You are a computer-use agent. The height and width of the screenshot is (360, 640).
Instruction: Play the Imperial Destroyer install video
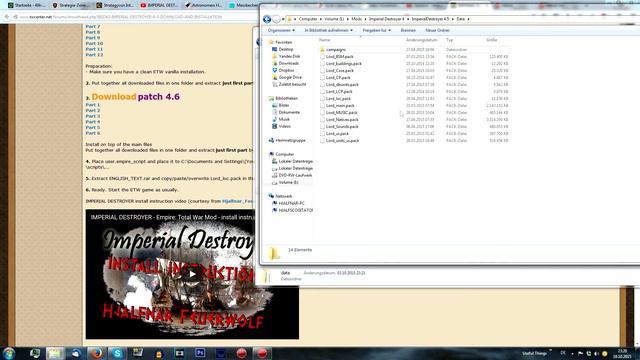coord(192,274)
